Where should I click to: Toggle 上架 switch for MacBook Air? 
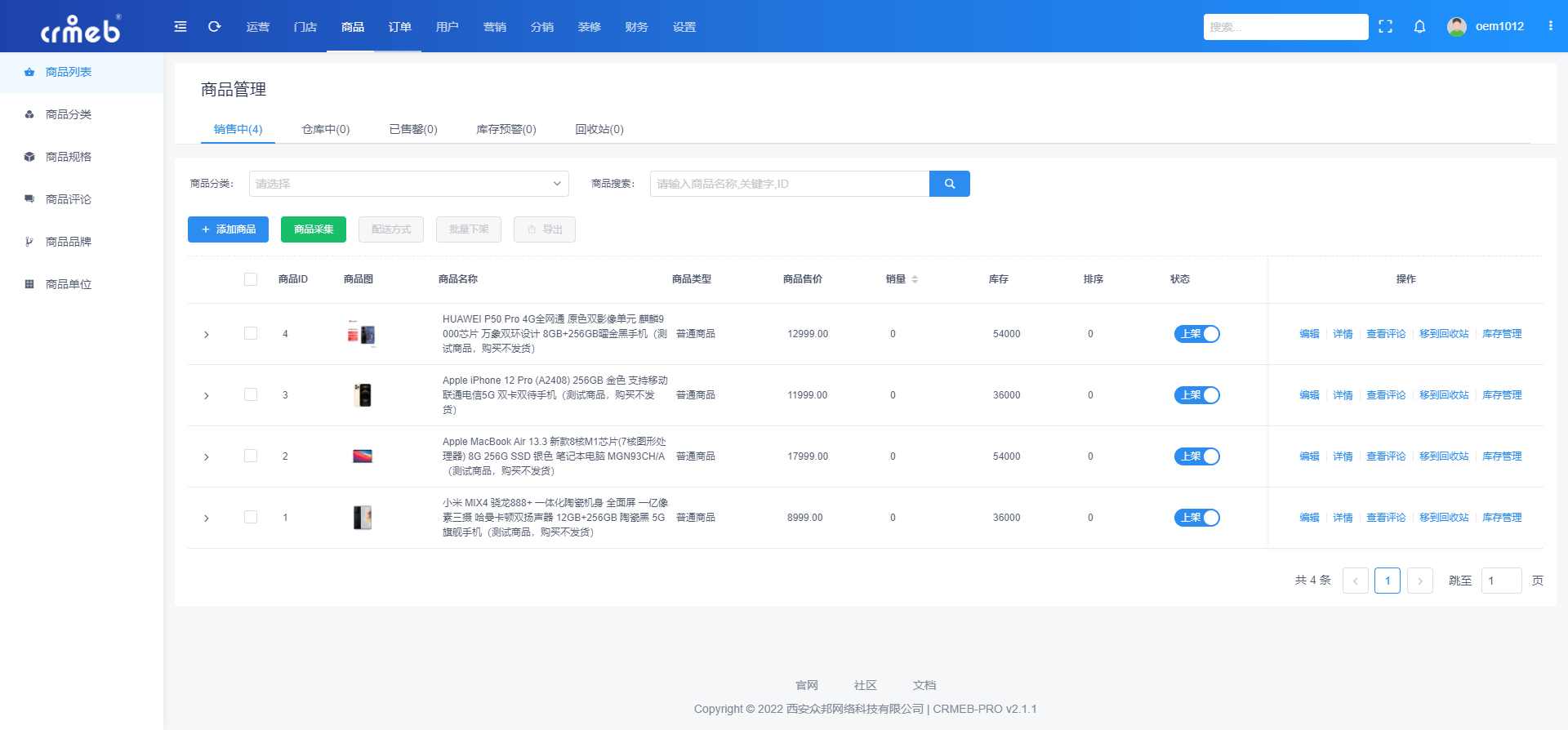coord(1197,456)
